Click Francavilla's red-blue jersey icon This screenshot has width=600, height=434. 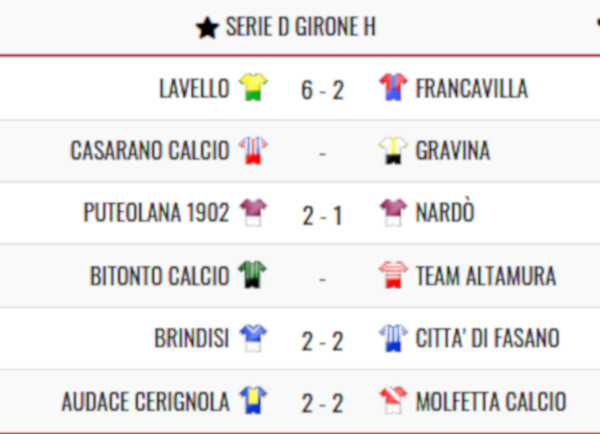coord(393,87)
